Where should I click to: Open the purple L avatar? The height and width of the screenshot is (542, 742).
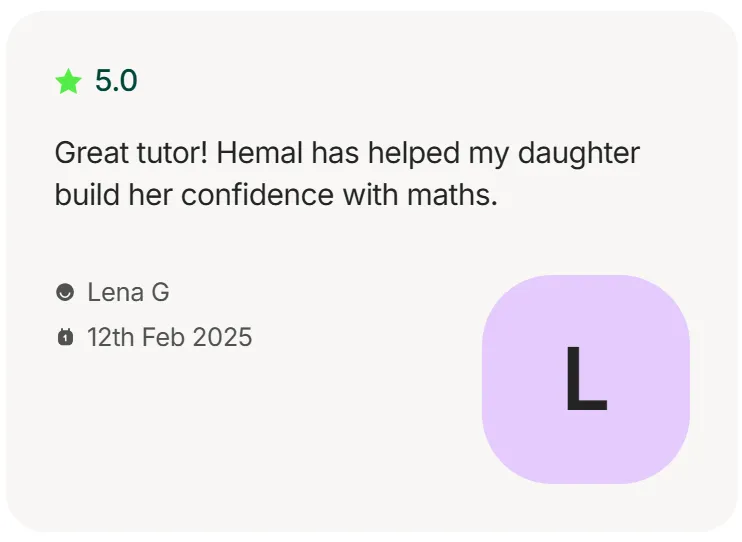[585, 379]
